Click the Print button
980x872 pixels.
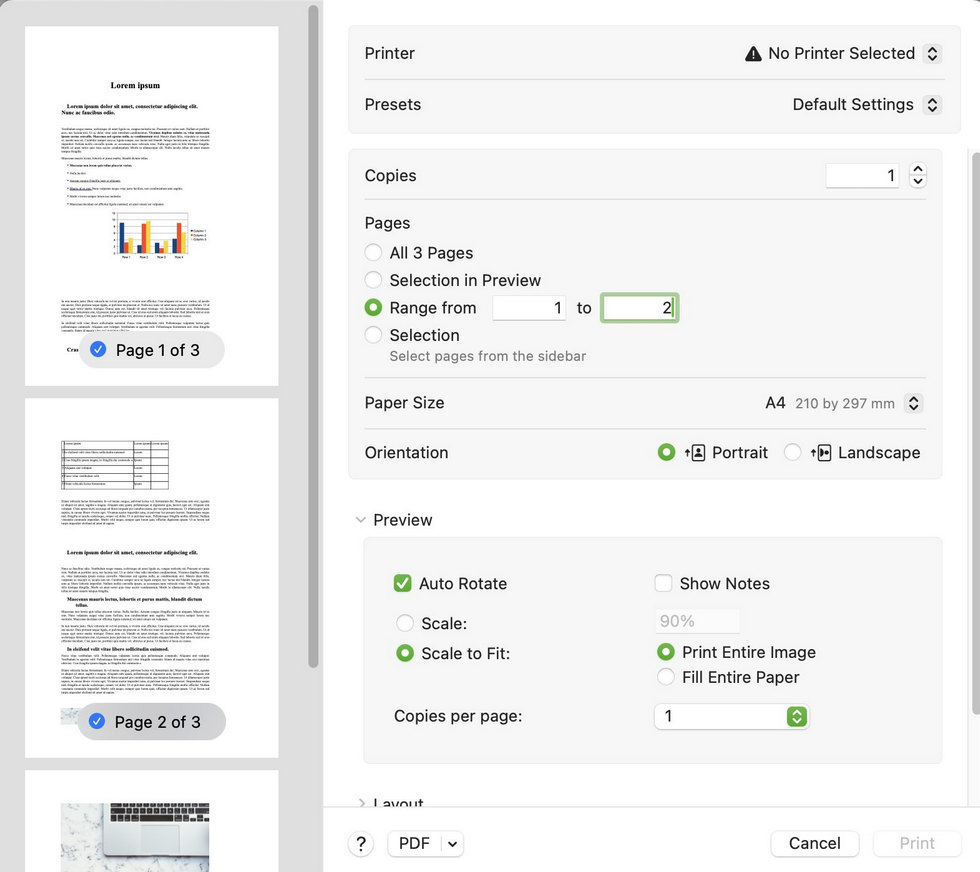pyautogui.click(x=916, y=843)
